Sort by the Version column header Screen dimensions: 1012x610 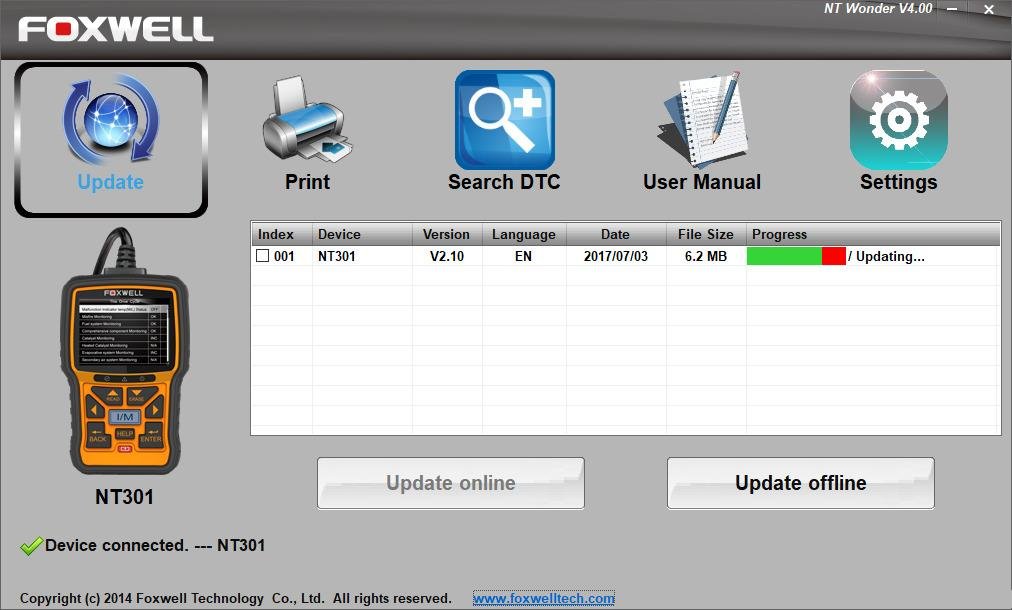coord(447,234)
